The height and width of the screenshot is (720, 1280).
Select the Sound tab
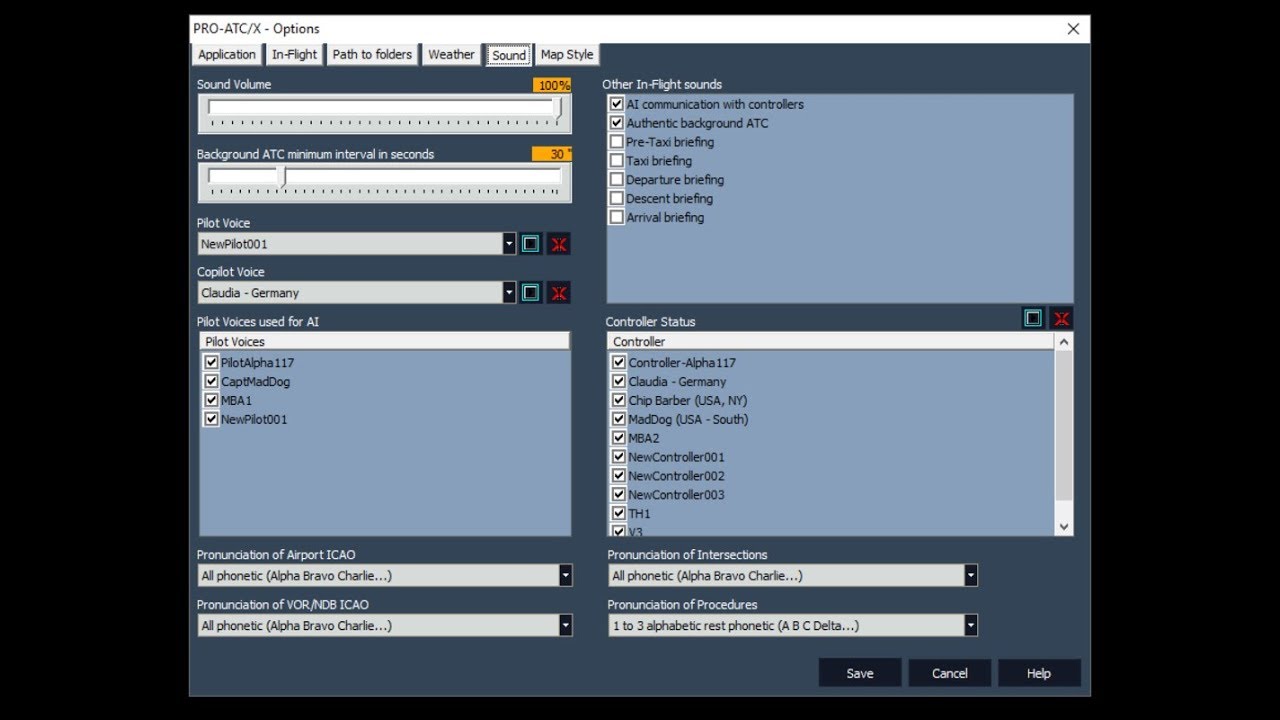pos(509,55)
